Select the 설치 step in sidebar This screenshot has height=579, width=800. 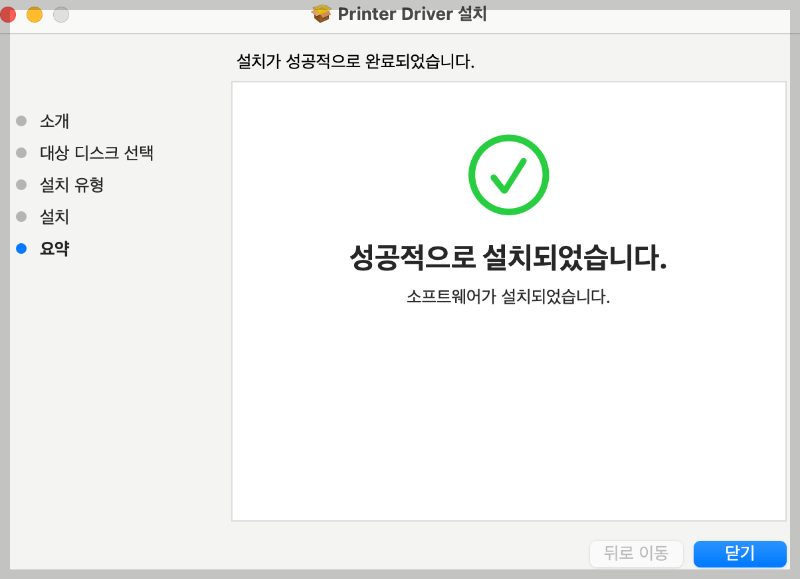[55, 216]
